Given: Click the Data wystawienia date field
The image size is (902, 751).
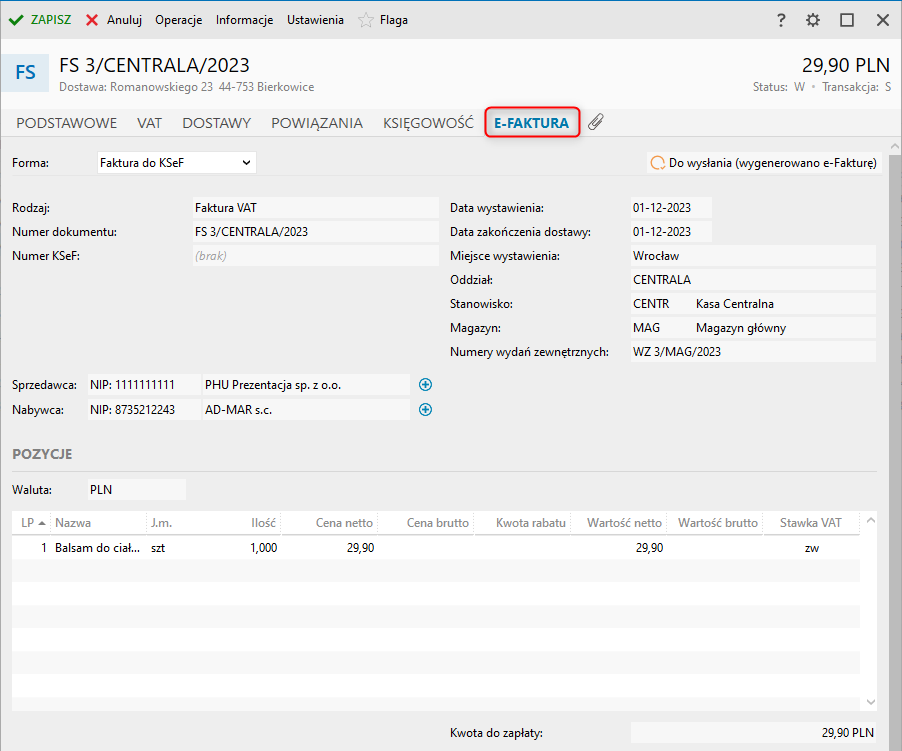Looking at the screenshot, I should click(x=671, y=208).
